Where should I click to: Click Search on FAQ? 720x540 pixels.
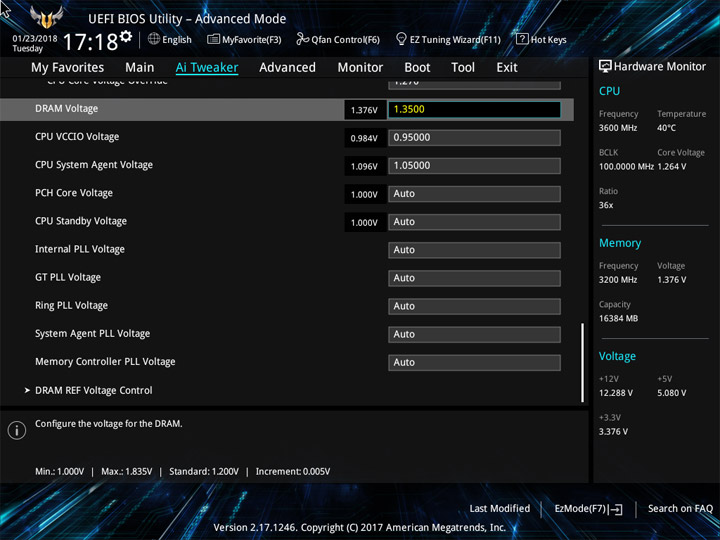[x=680, y=509]
